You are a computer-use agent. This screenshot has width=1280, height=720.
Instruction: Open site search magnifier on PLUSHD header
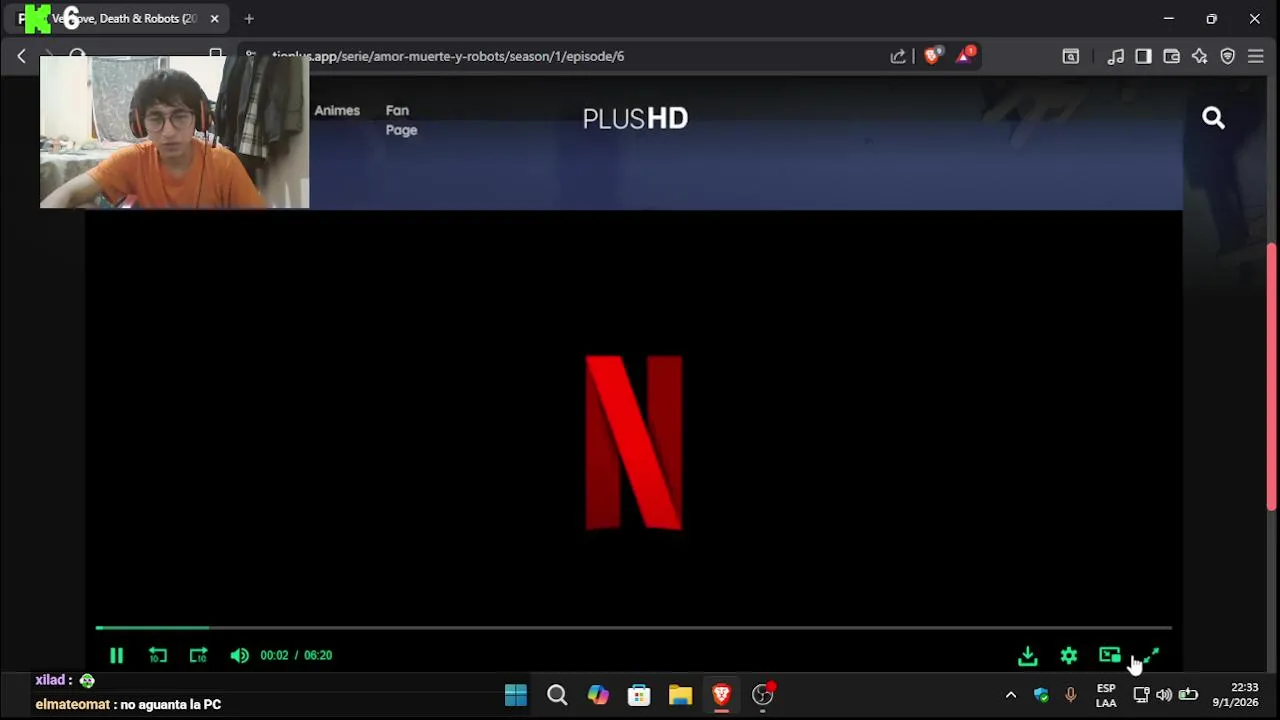[1213, 118]
